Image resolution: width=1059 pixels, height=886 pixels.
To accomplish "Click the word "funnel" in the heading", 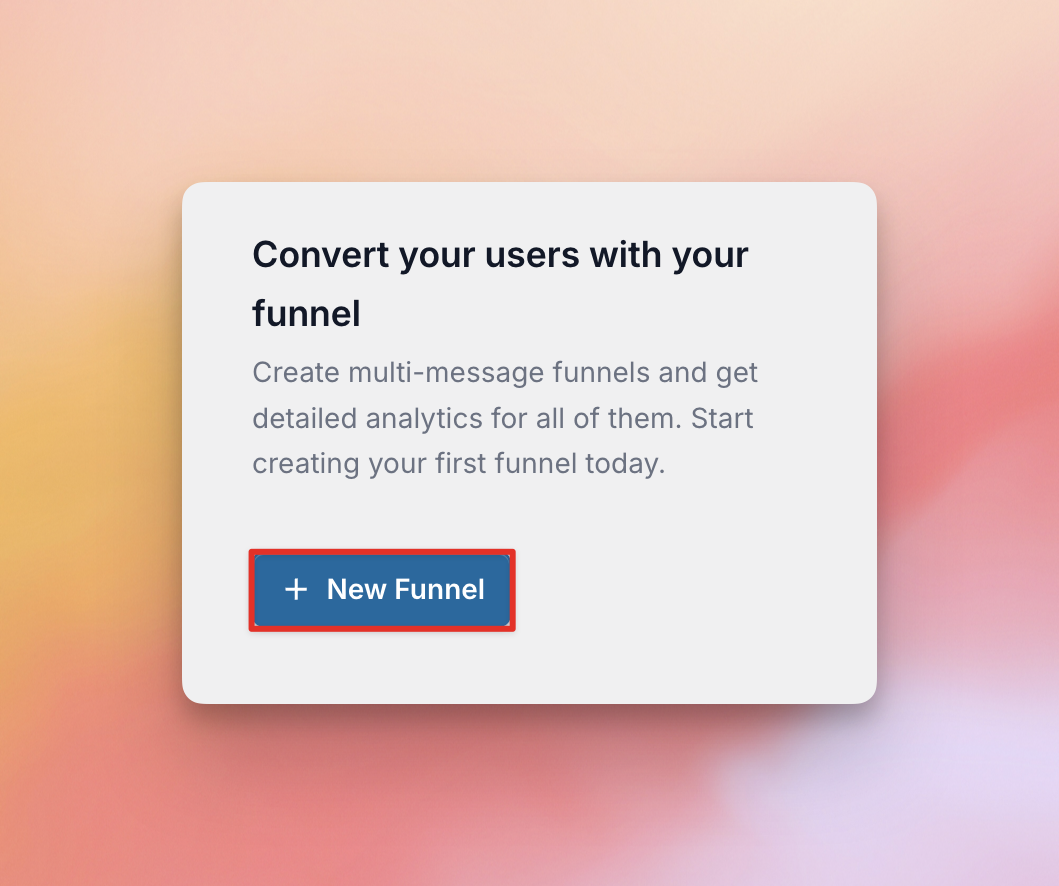I will pos(306,314).
